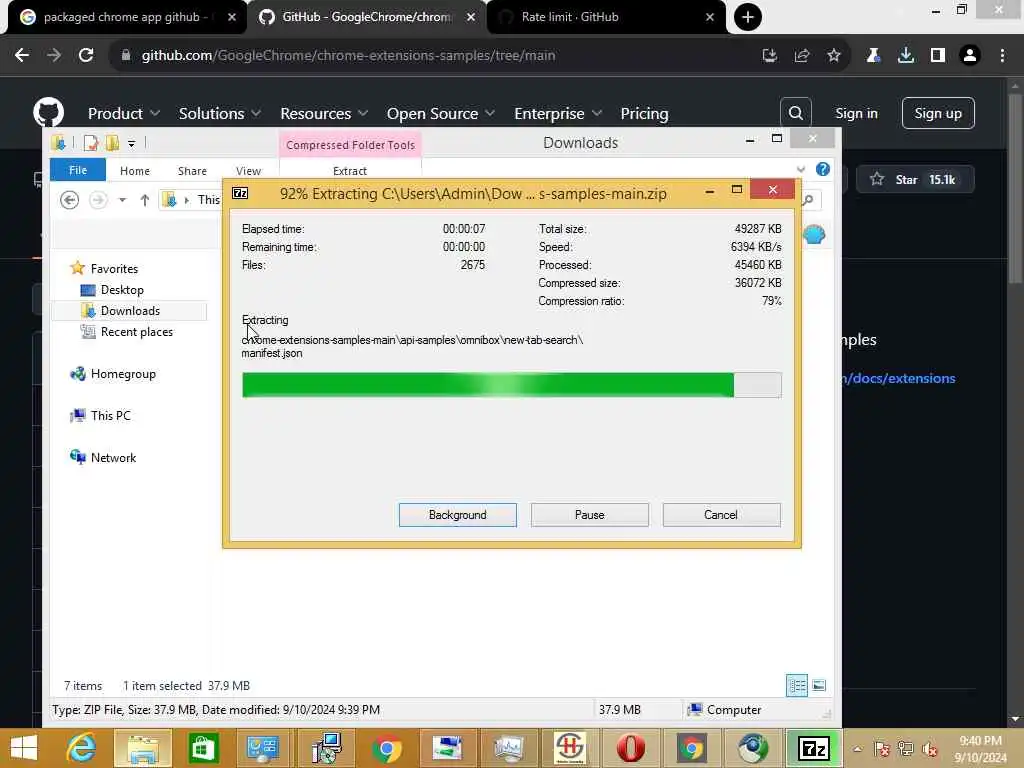Go up one folder level in Explorer
The width and height of the screenshot is (1024, 768).
tap(144, 200)
